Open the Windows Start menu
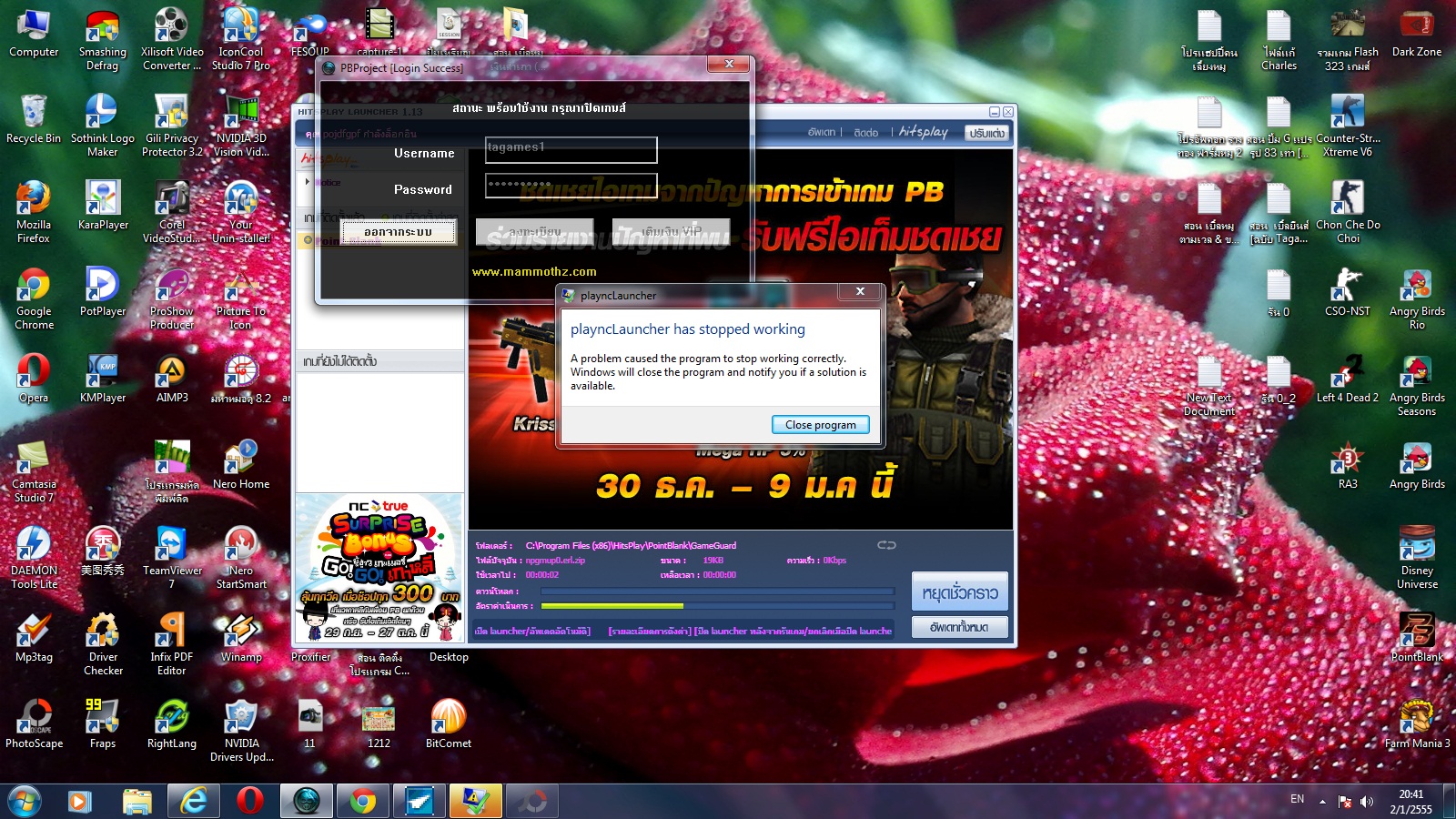 tap(25, 801)
